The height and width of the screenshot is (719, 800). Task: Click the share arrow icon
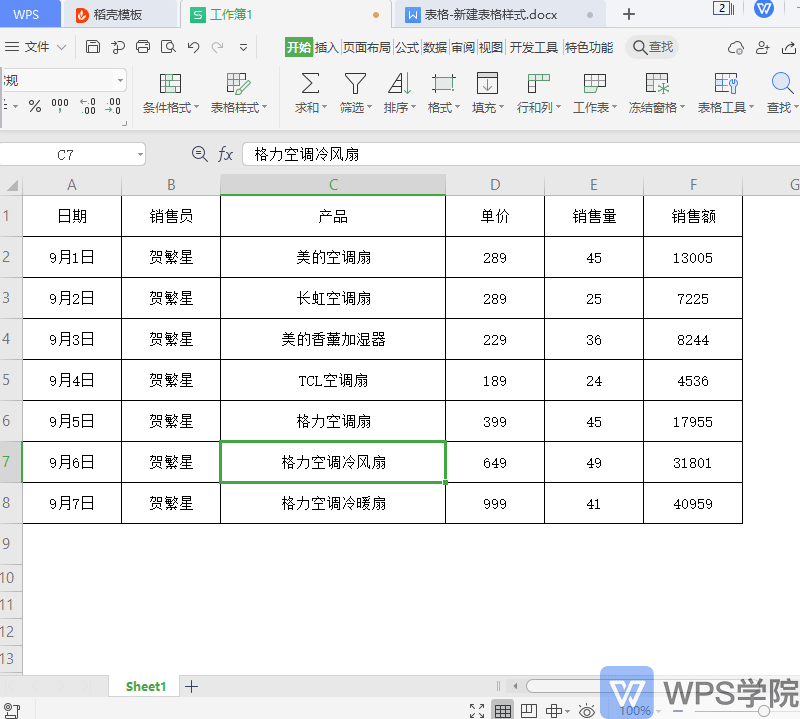tap(789, 47)
